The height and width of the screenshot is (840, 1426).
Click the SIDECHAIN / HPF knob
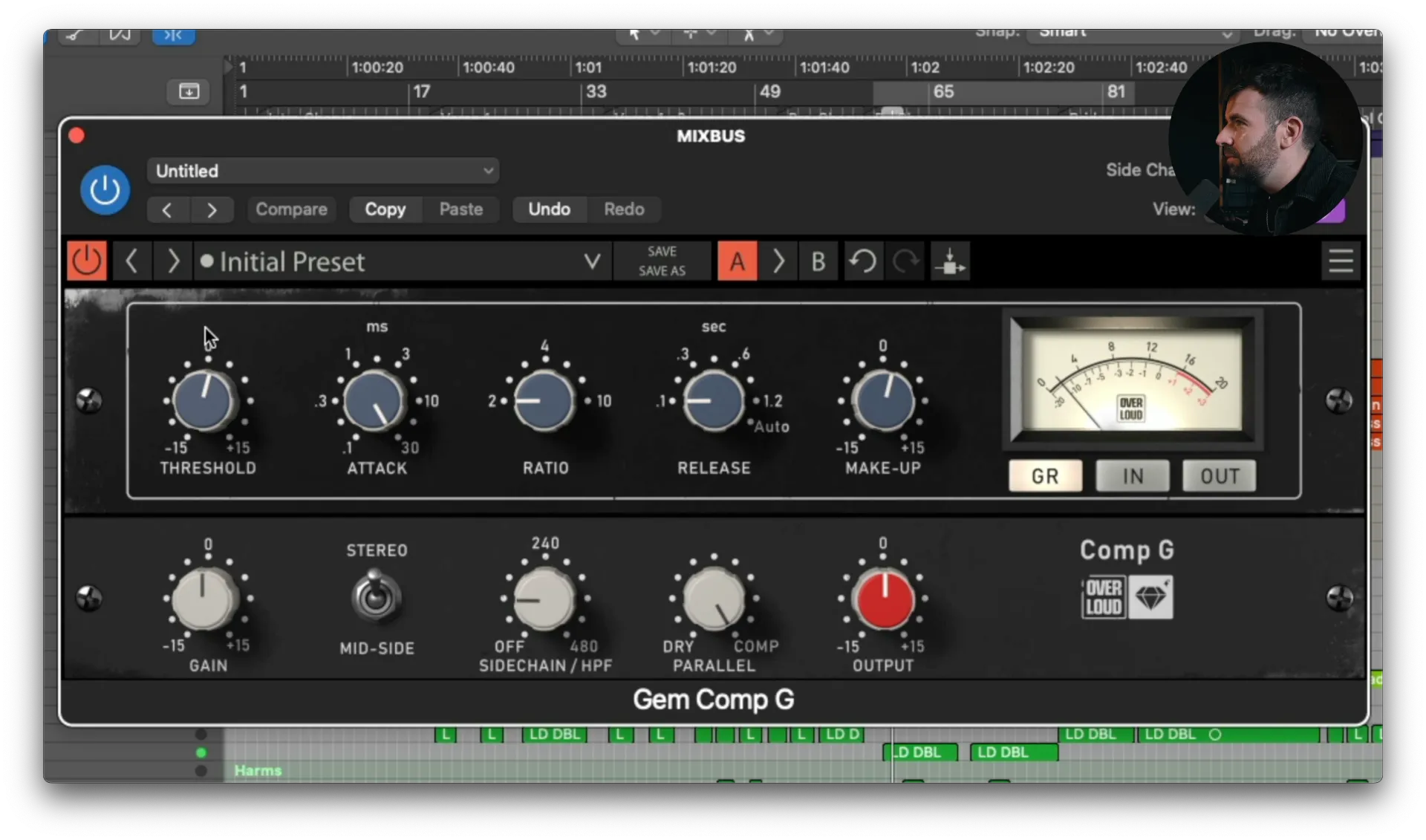(544, 599)
